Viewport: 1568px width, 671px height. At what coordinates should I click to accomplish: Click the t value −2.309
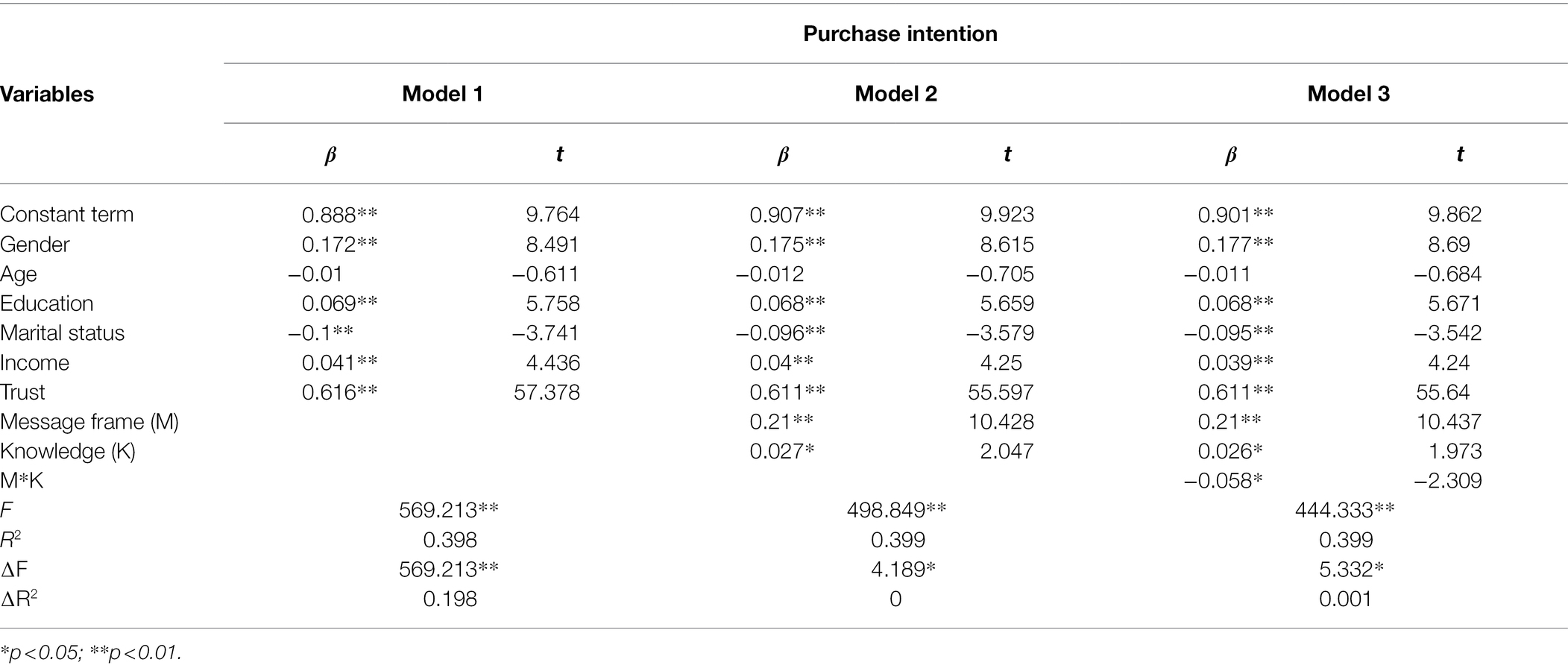tap(1448, 481)
